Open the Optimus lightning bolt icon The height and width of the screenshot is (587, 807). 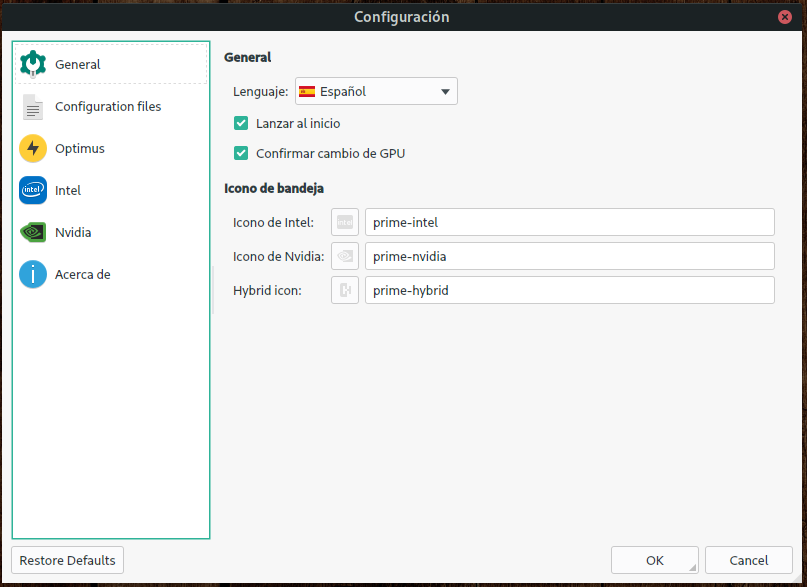33,149
